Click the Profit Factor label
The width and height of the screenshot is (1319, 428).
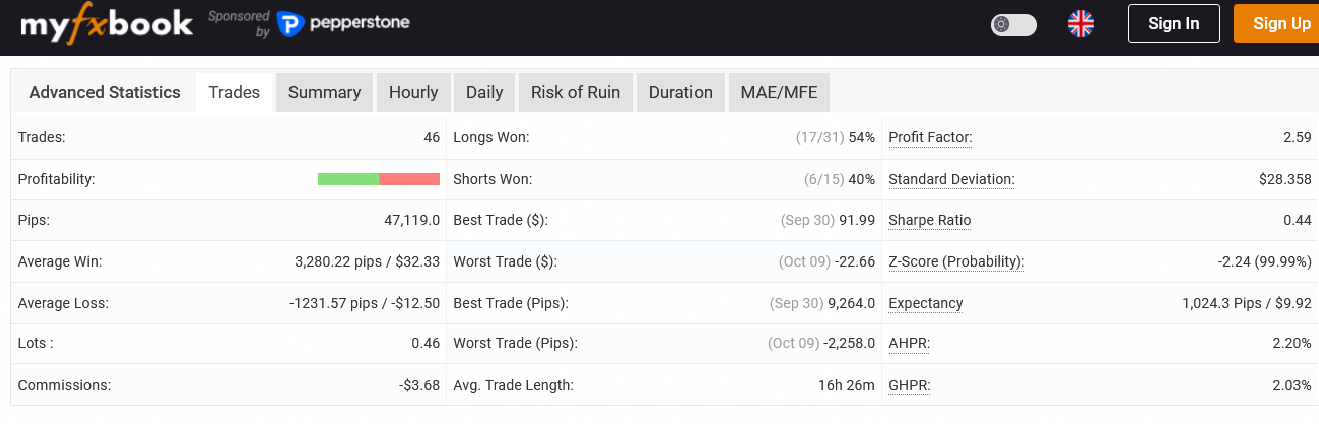point(930,137)
